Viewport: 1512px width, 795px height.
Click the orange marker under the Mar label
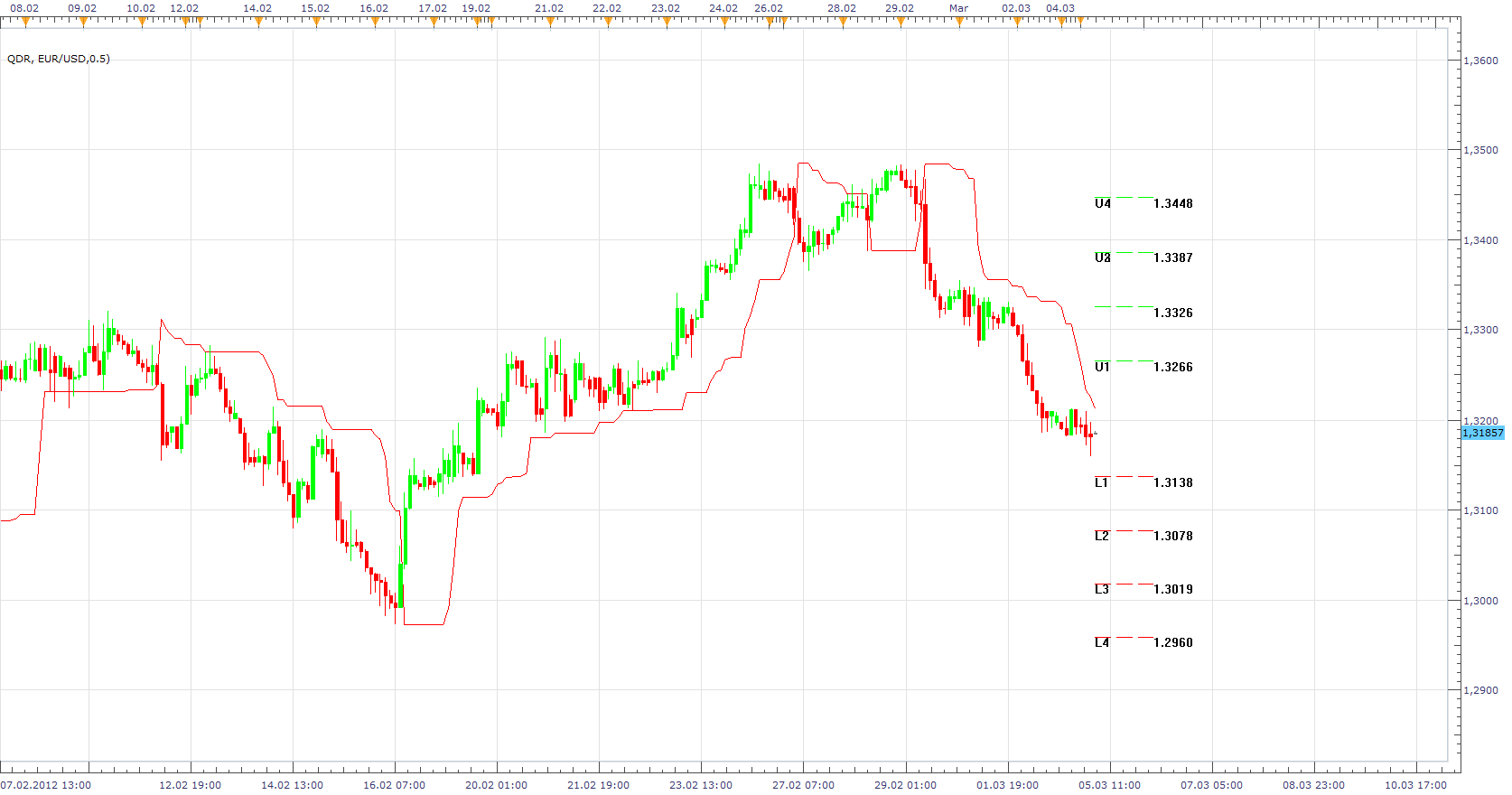click(x=959, y=23)
